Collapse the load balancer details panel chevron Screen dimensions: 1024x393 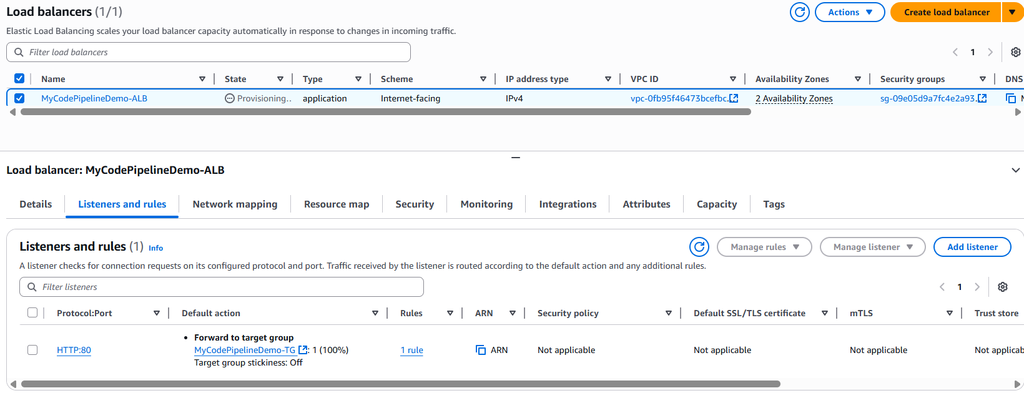1015,170
